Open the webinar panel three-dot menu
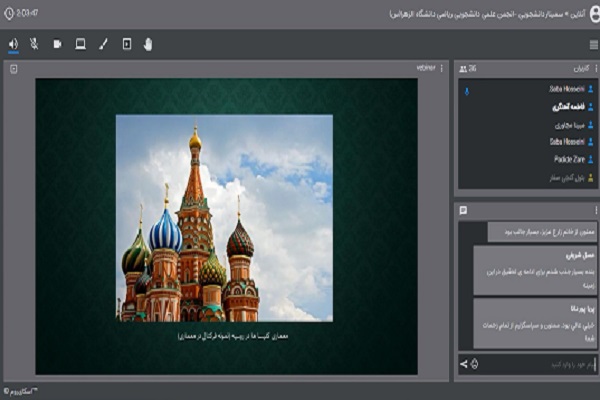This screenshot has height=400, width=600. (x=442, y=68)
